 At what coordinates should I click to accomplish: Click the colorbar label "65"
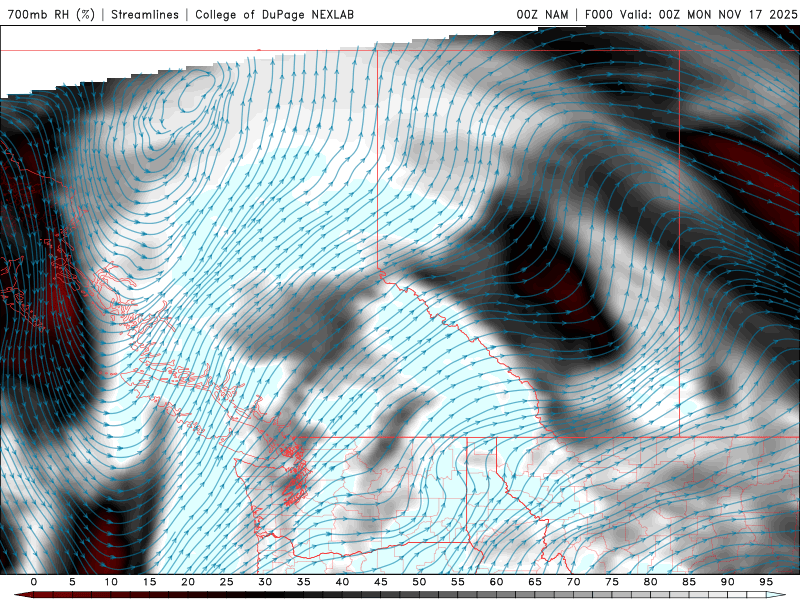(x=535, y=582)
